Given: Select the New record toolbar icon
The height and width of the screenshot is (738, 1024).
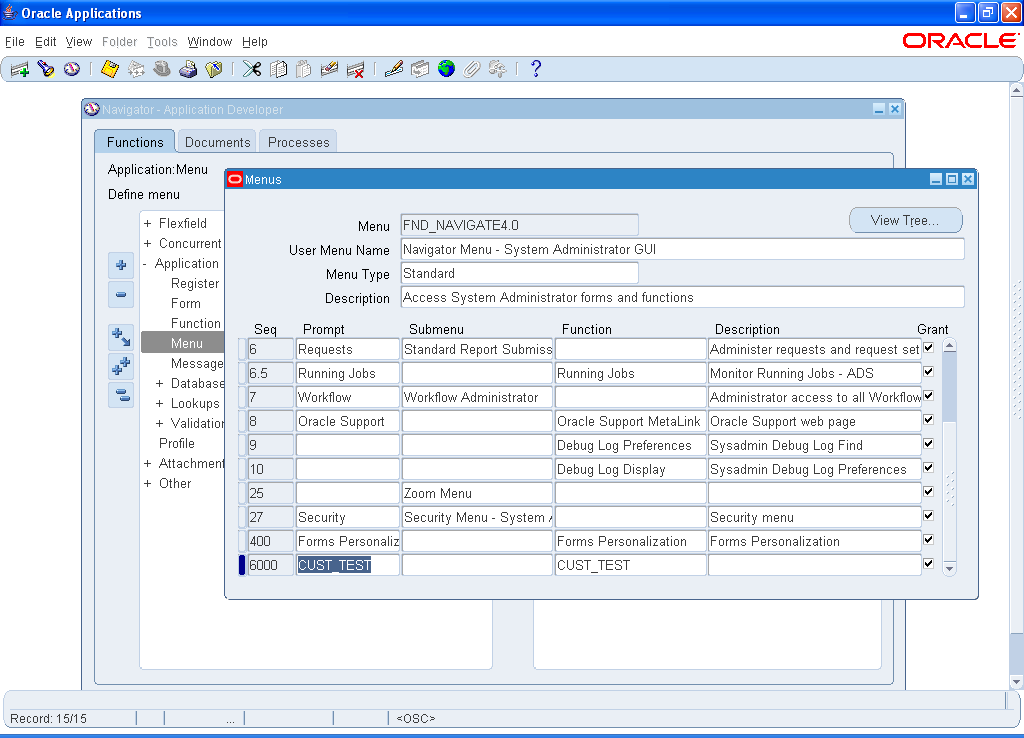Looking at the screenshot, I should (18, 69).
